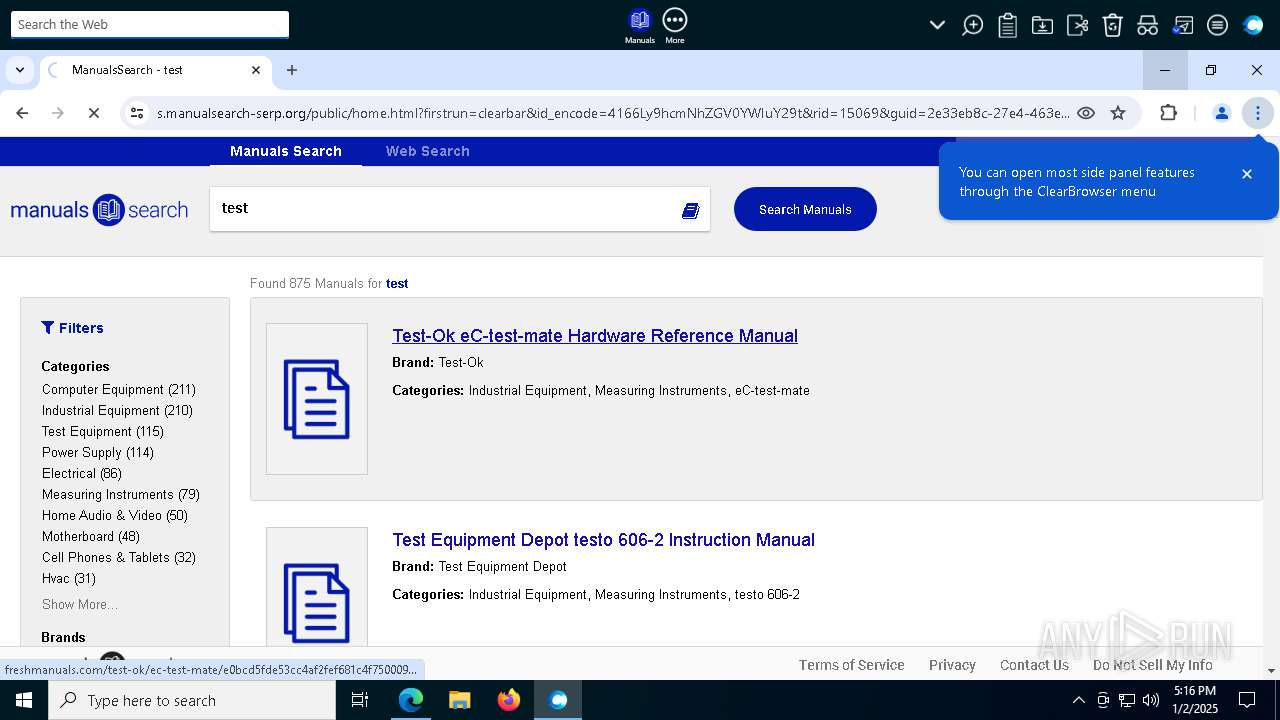Click the zoom magnifier plus icon
Viewport: 1280px width, 720px height.
[x=972, y=25]
